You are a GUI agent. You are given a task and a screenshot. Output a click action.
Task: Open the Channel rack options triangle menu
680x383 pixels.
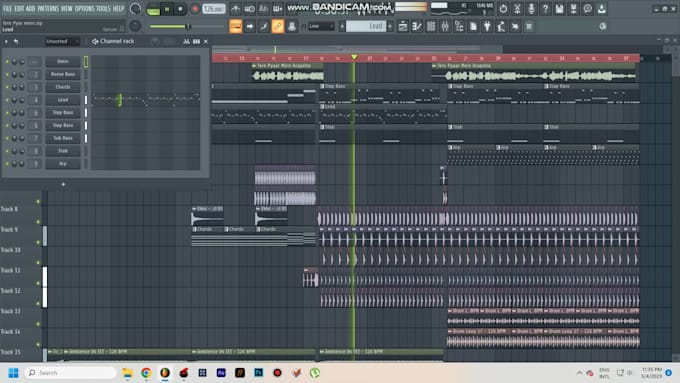point(6,42)
